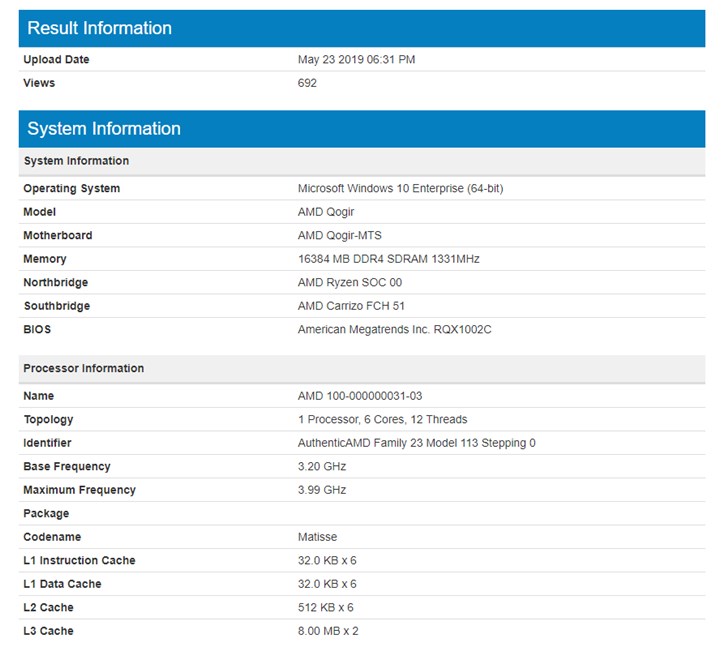728x655 pixels.
Task: Click the processor Name label
Action: [39, 396]
